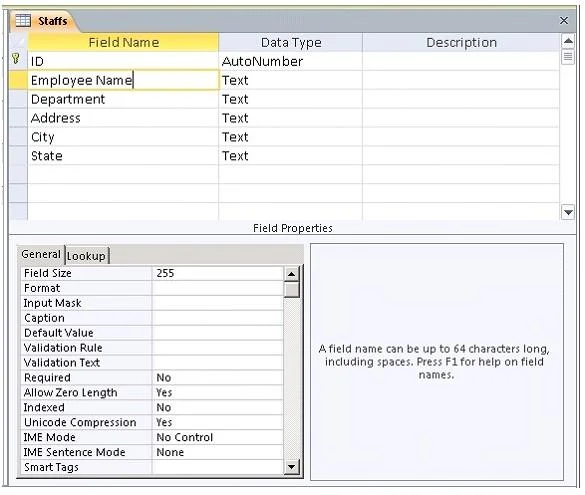Screen dimensions: 585x495
Task: Open data type cell for Department
Action: tap(291, 99)
